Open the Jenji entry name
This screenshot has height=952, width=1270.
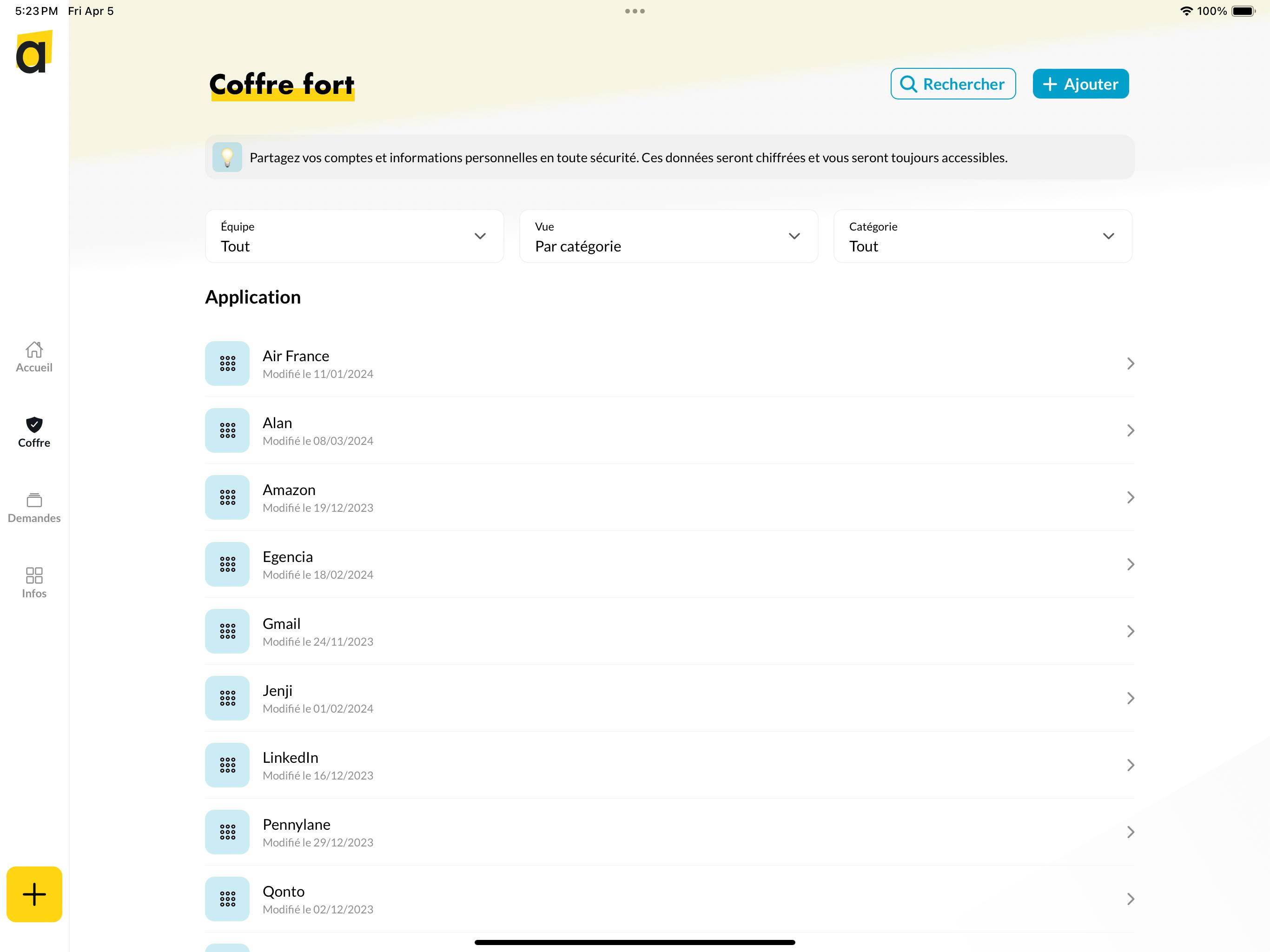coord(278,691)
